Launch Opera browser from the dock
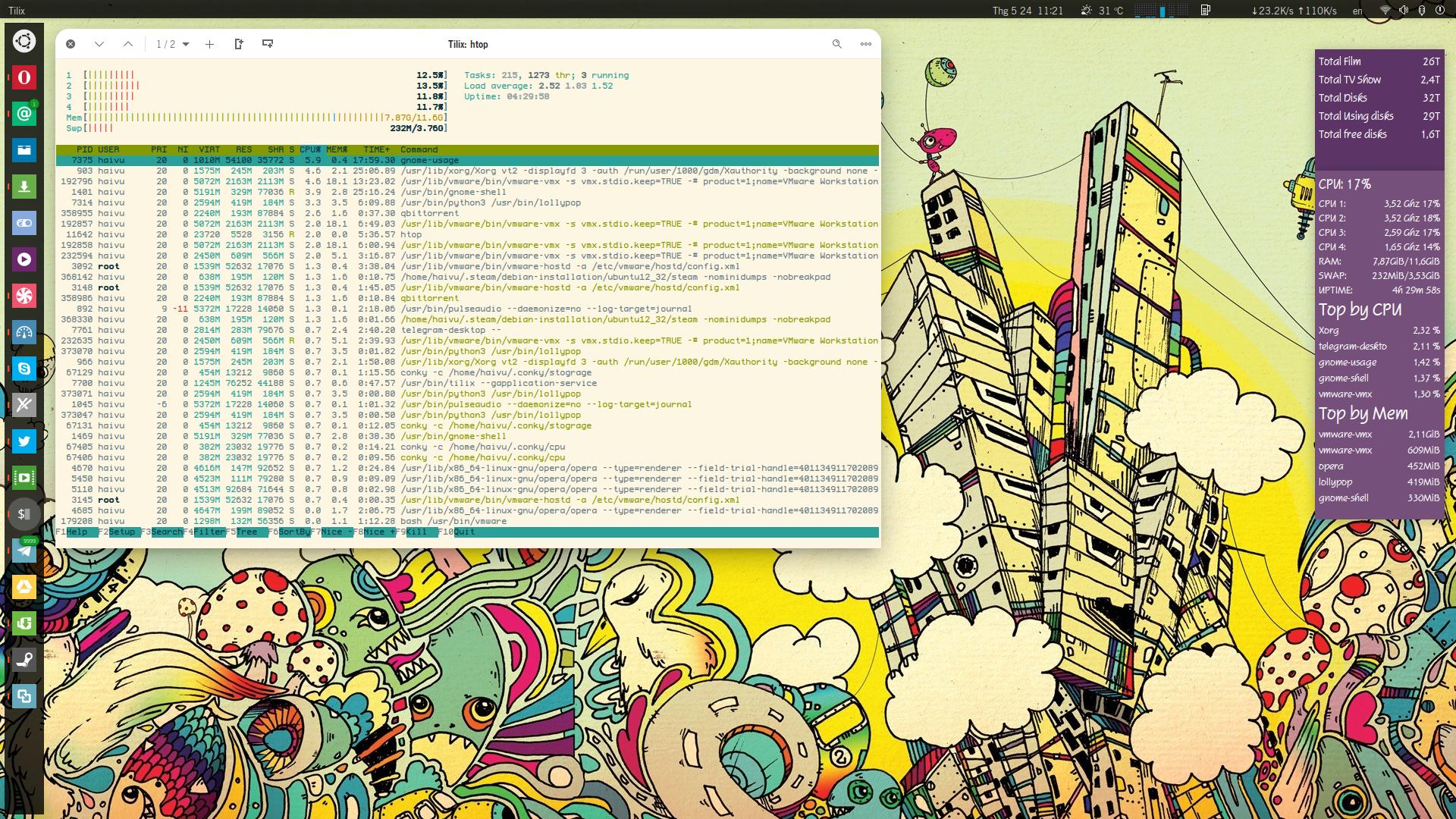The width and height of the screenshot is (1456, 819). pos(24,77)
